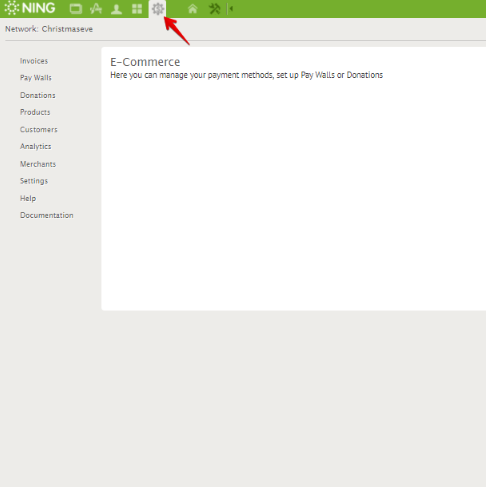486x487 pixels.
Task: Go to the home icon
Action: pos(192,9)
